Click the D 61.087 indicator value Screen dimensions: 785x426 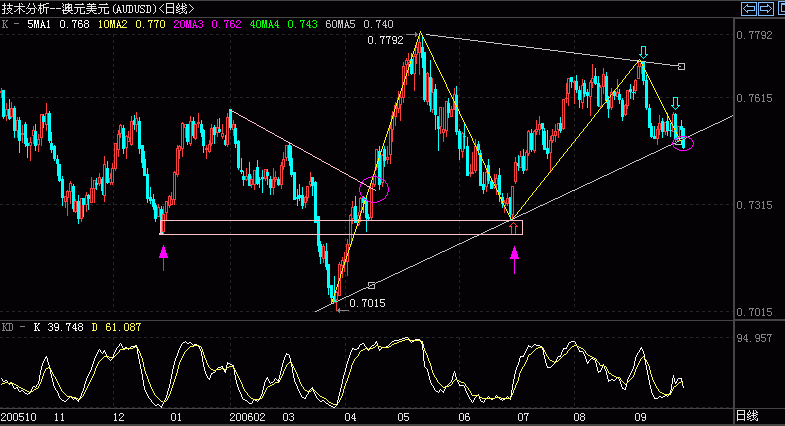117,327
